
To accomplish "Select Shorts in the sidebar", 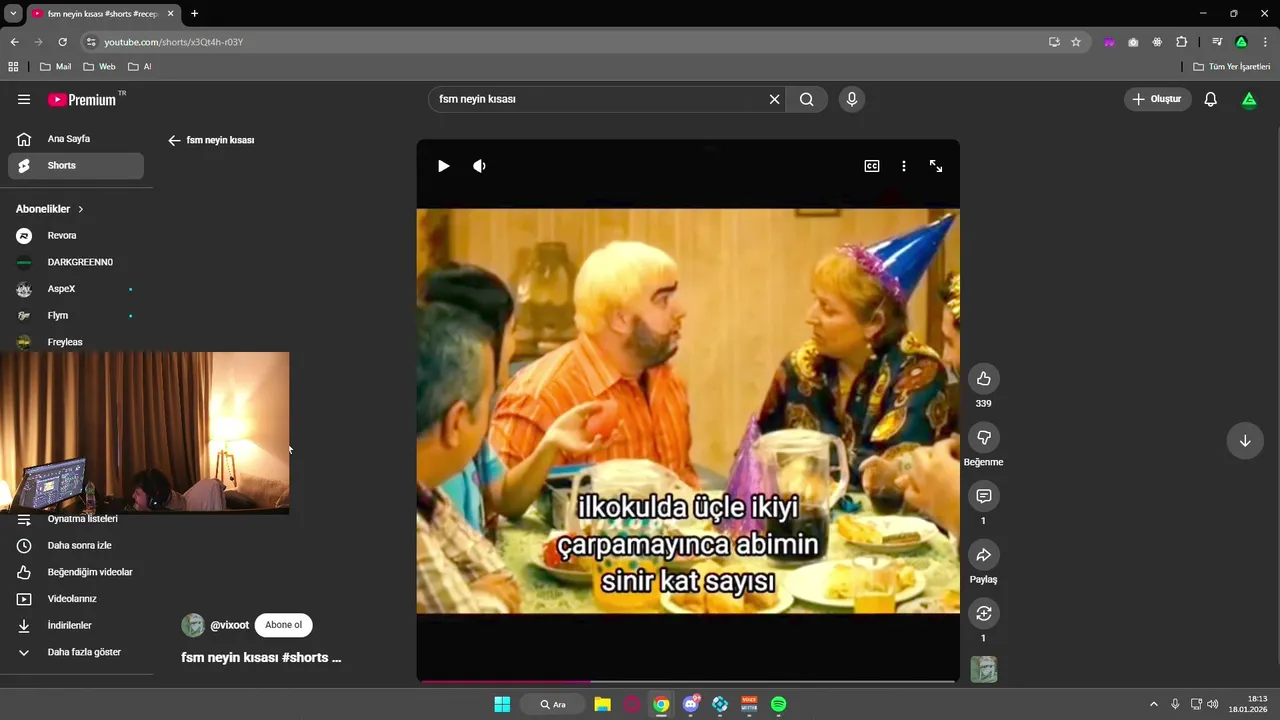I will (x=75, y=165).
